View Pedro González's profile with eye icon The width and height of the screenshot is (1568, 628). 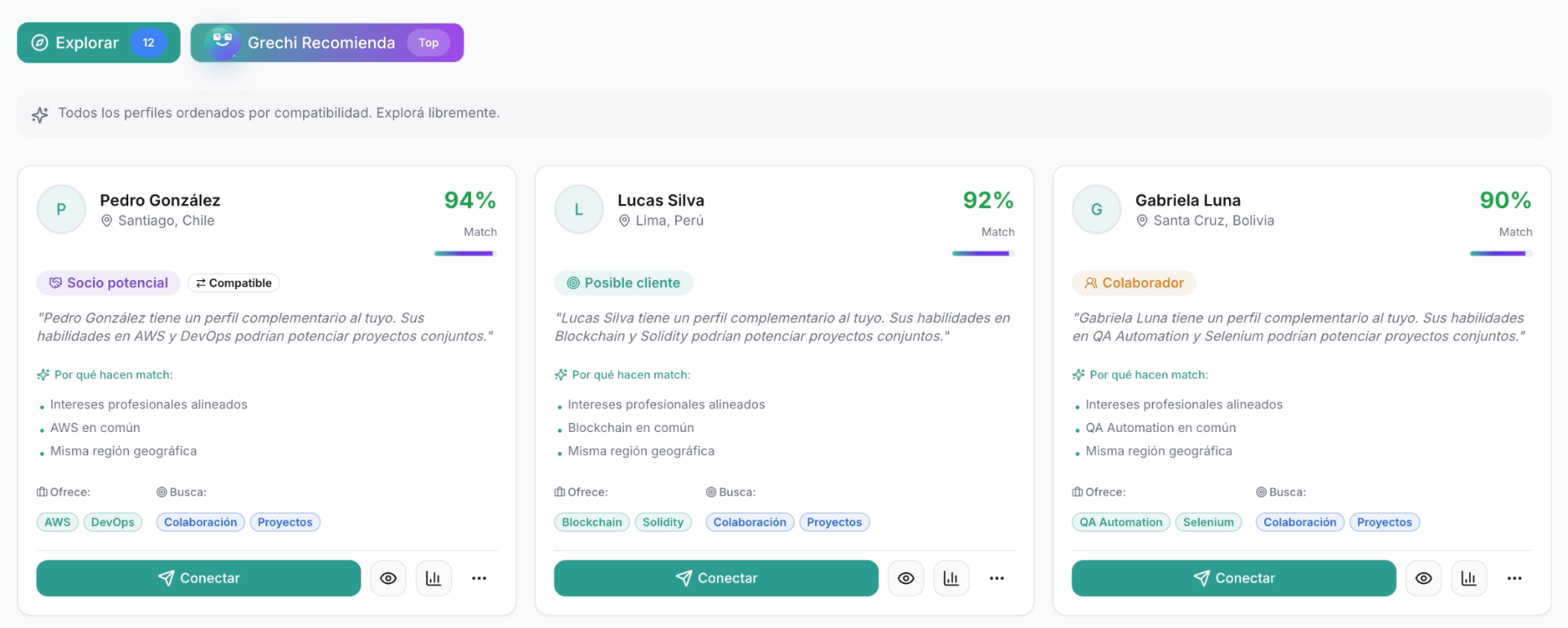(x=388, y=578)
